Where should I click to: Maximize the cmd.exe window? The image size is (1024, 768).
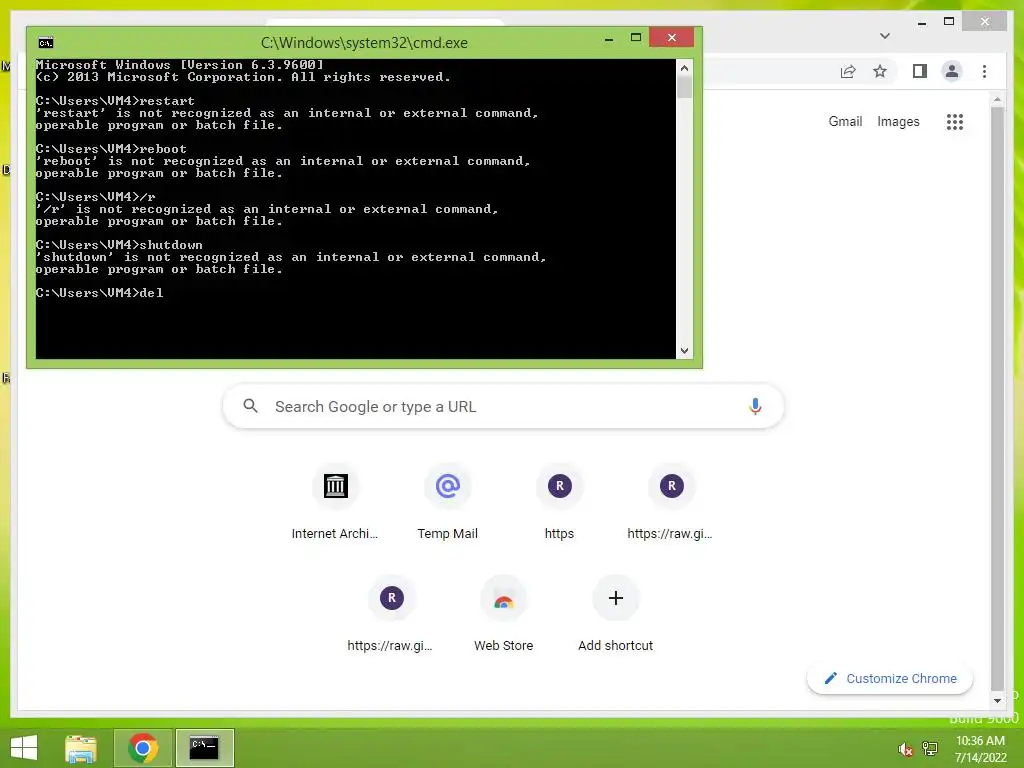pyautogui.click(x=635, y=38)
